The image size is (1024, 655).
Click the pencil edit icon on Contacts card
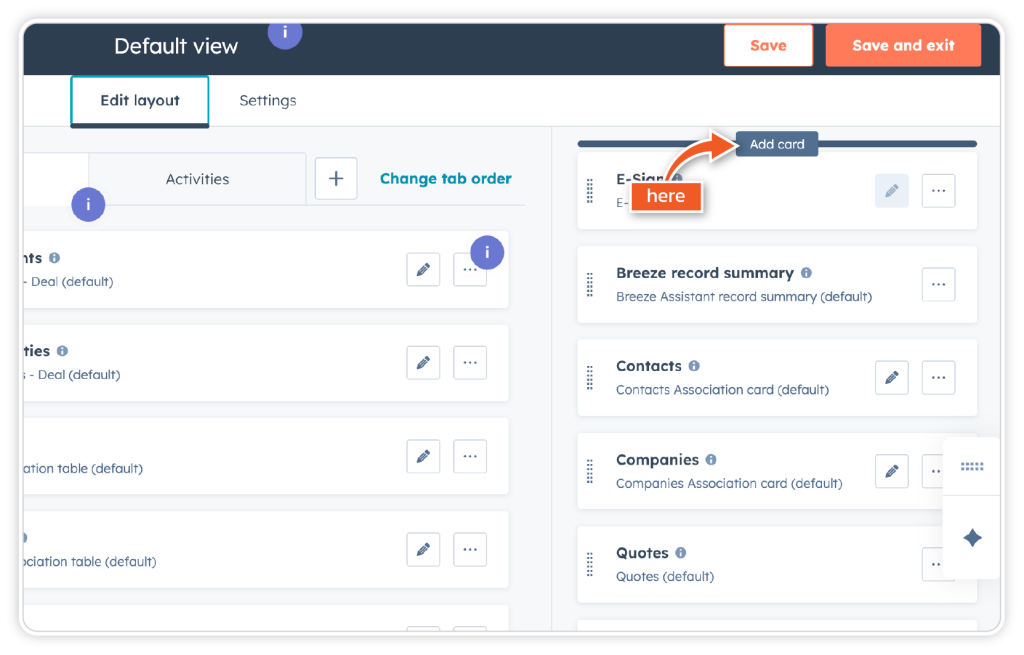891,378
